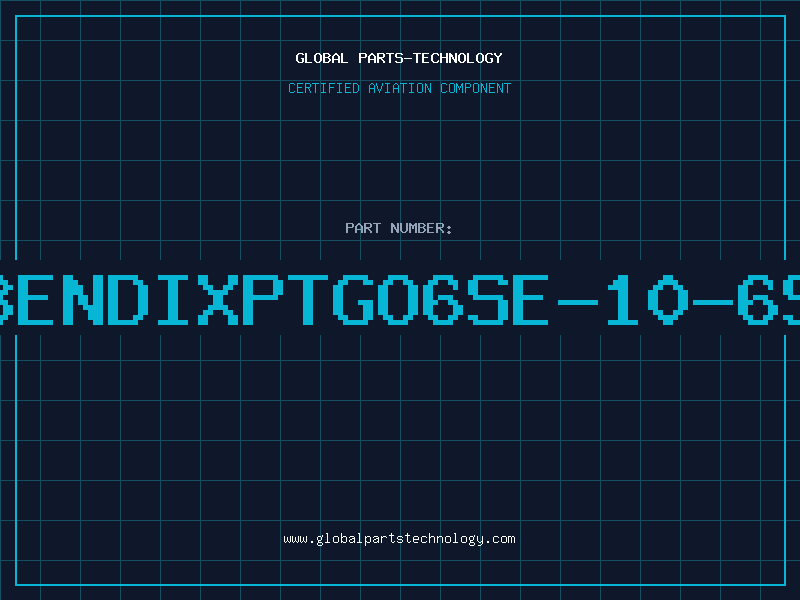800x600 pixels.
Task: Click the GLOBAL PARTS-TECHNOLOGY heading
Action: (399, 58)
